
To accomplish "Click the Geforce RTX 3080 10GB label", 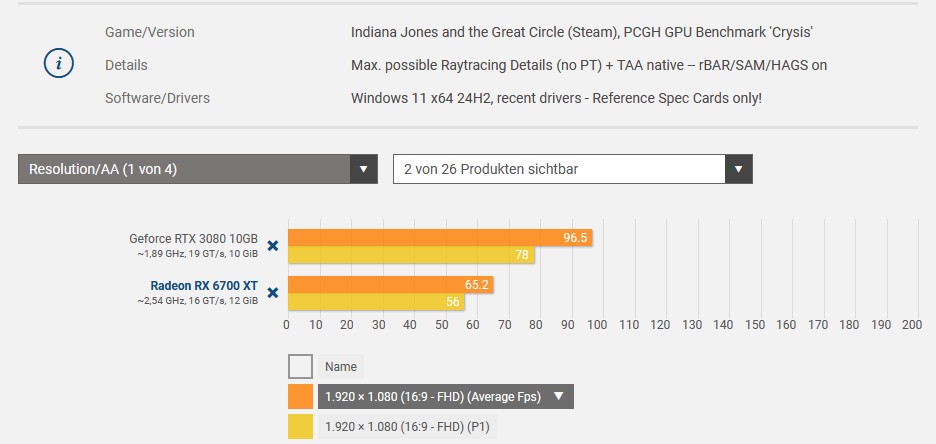I will tap(193, 239).
